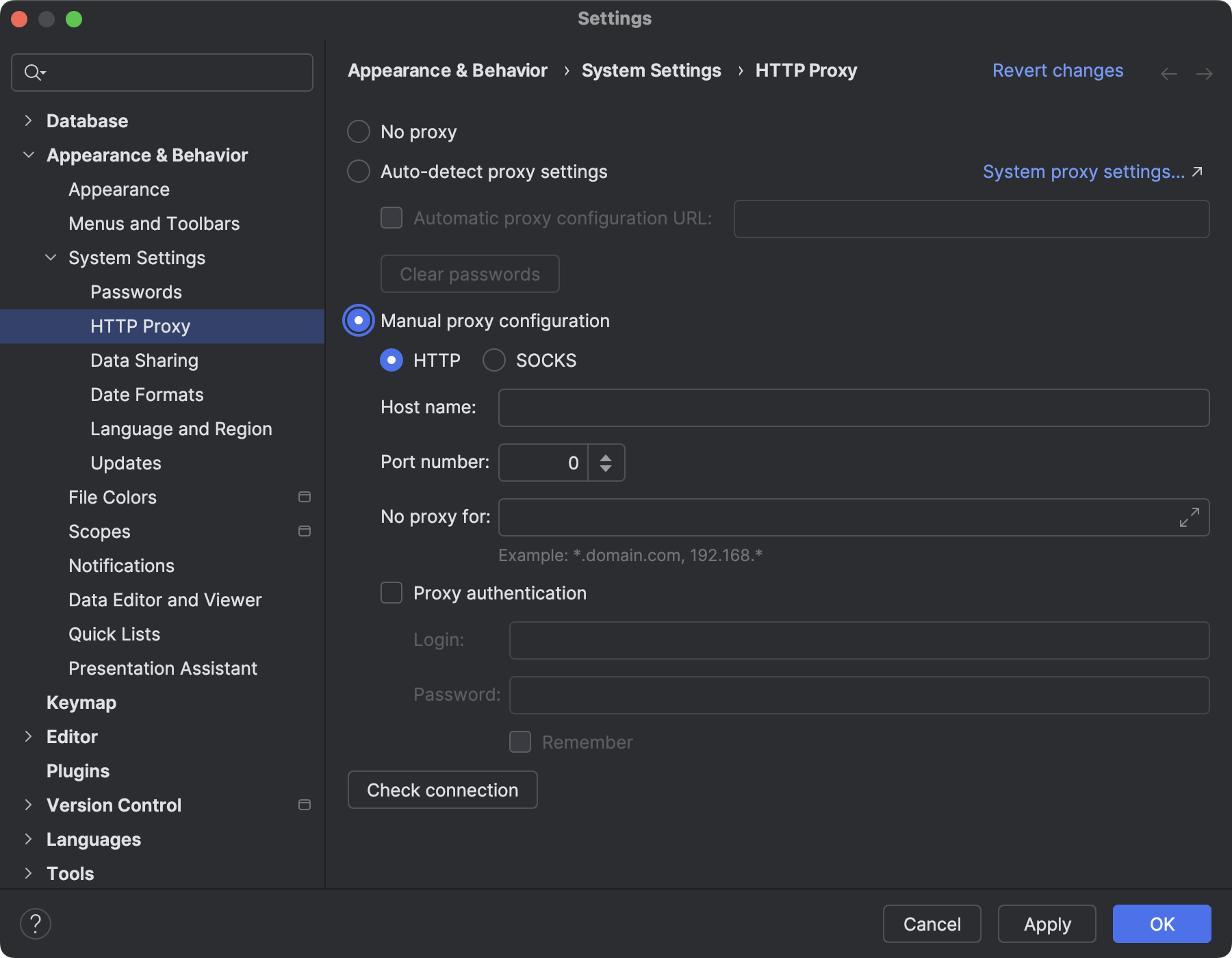Expand the Editor settings section
This screenshot has height=958, width=1232.
coord(28,737)
